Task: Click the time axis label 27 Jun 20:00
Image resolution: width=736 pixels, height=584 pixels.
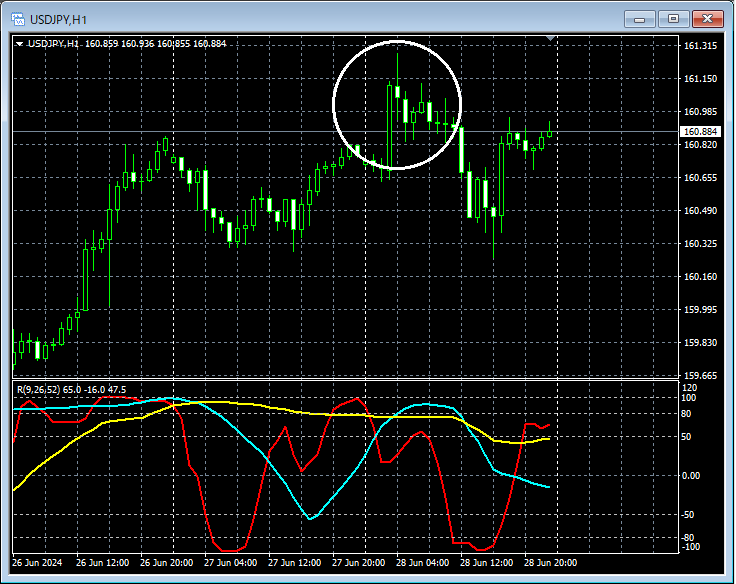Action: pos(359,562)
